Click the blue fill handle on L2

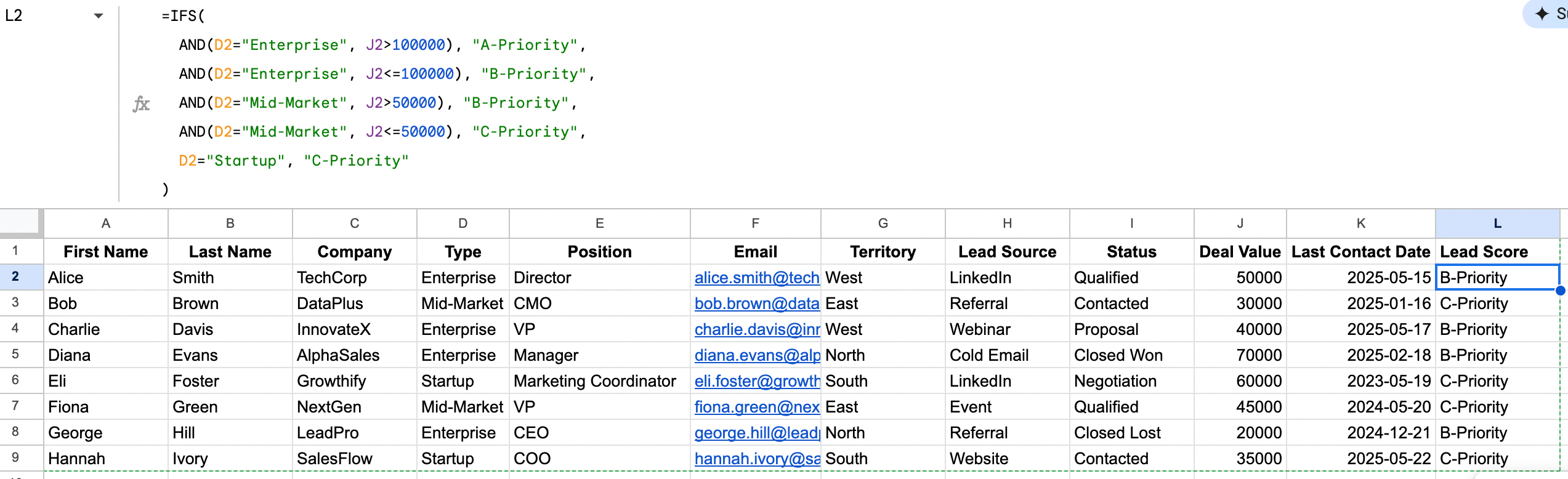tap(1559, 290)
